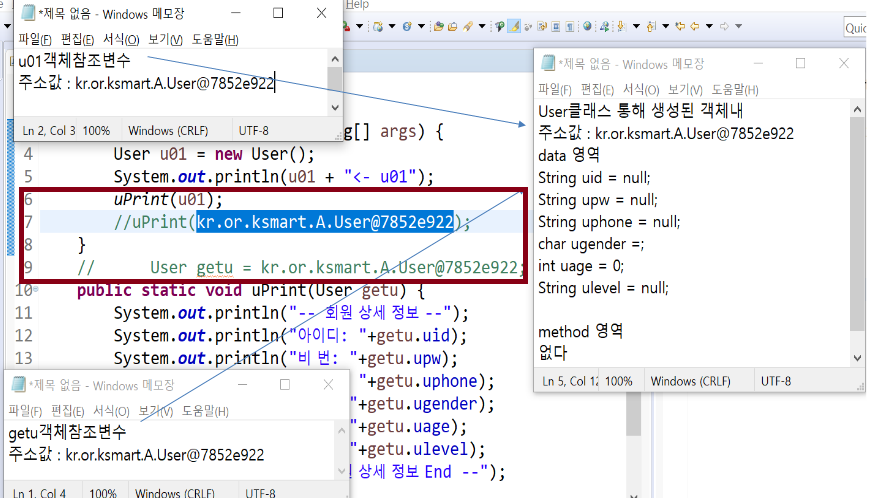
Task: Click icon between globe and Next Annotation
Action: (x=604, y=27)
